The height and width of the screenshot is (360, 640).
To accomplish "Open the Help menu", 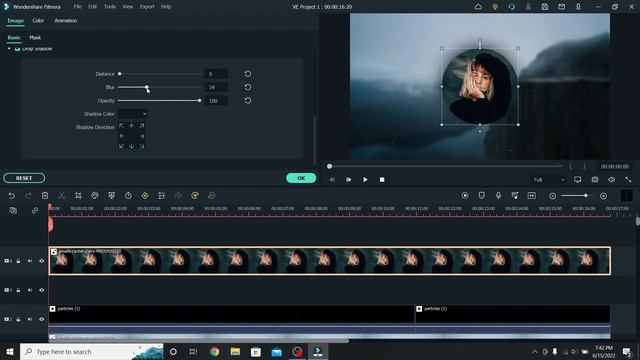I will click(x=166, y=7).
